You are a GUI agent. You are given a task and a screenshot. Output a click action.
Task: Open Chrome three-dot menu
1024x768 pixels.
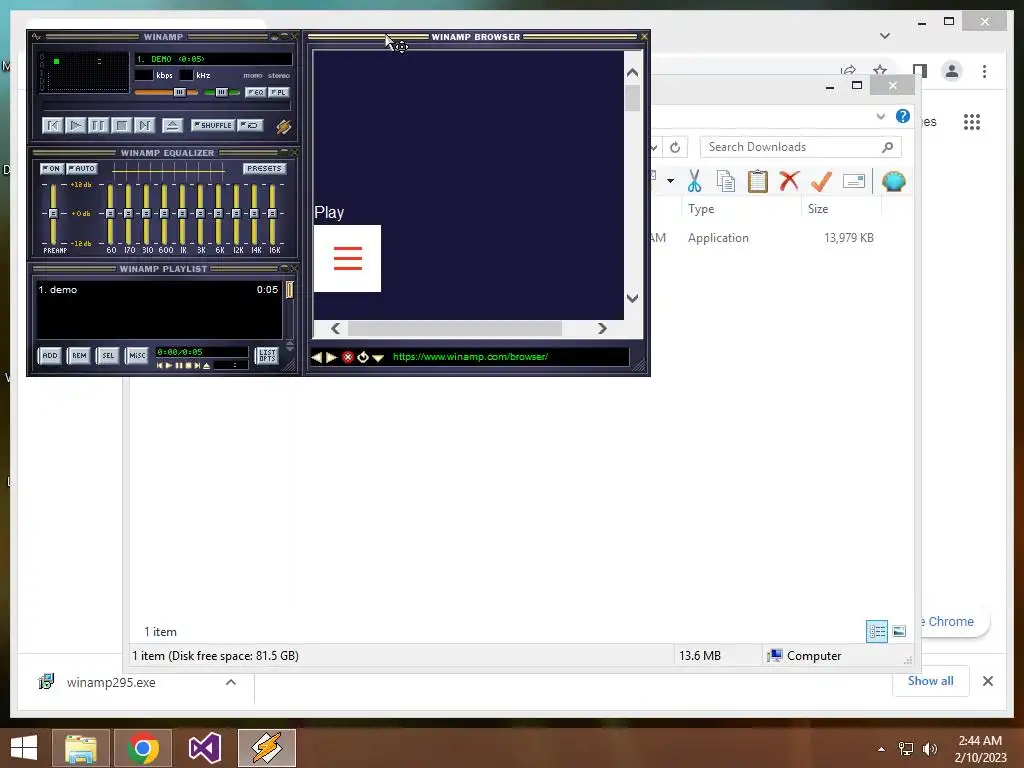[984, 71]
